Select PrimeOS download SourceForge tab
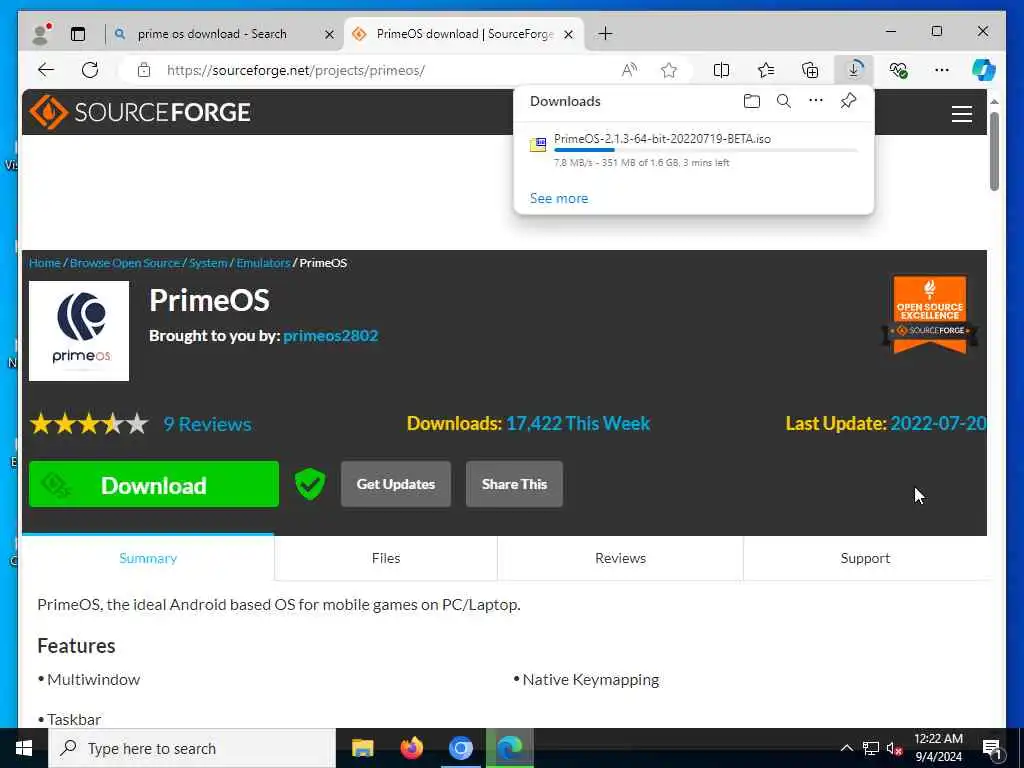Image resolution: width=1024 pixels, height=768 pixels. (464, 34)
